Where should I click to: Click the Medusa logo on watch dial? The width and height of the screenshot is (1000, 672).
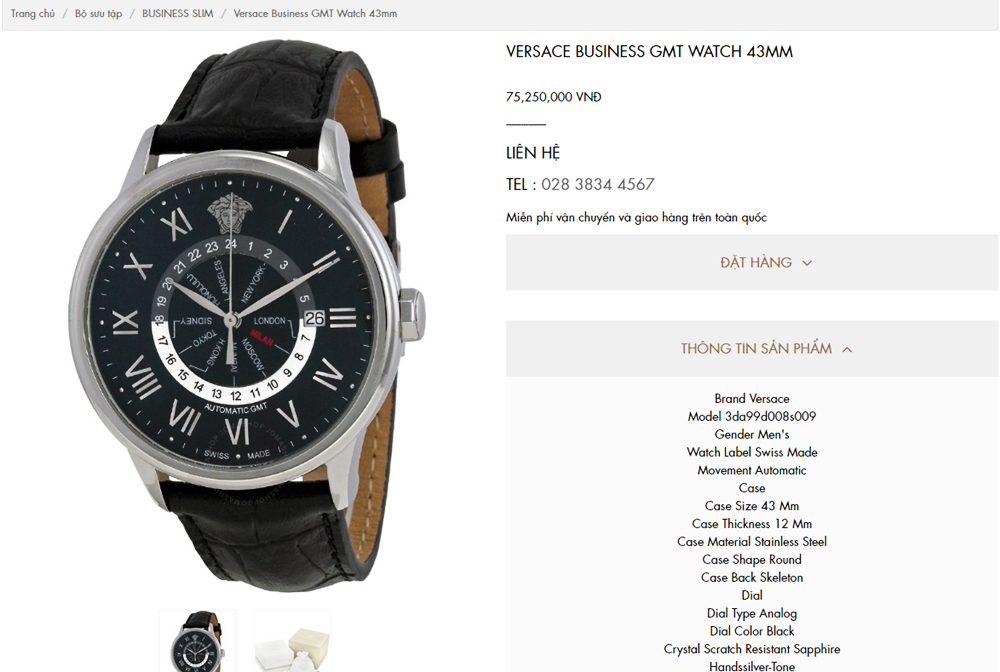point(230,214)
